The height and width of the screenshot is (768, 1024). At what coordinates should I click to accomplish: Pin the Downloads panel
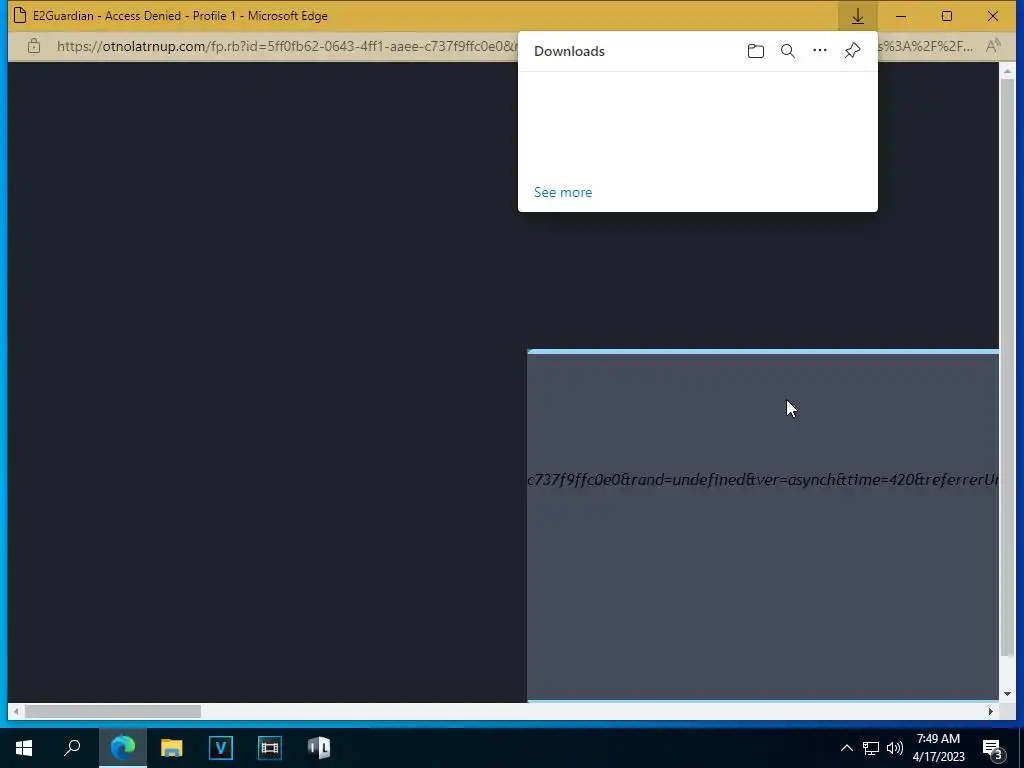tap(852, 50)
